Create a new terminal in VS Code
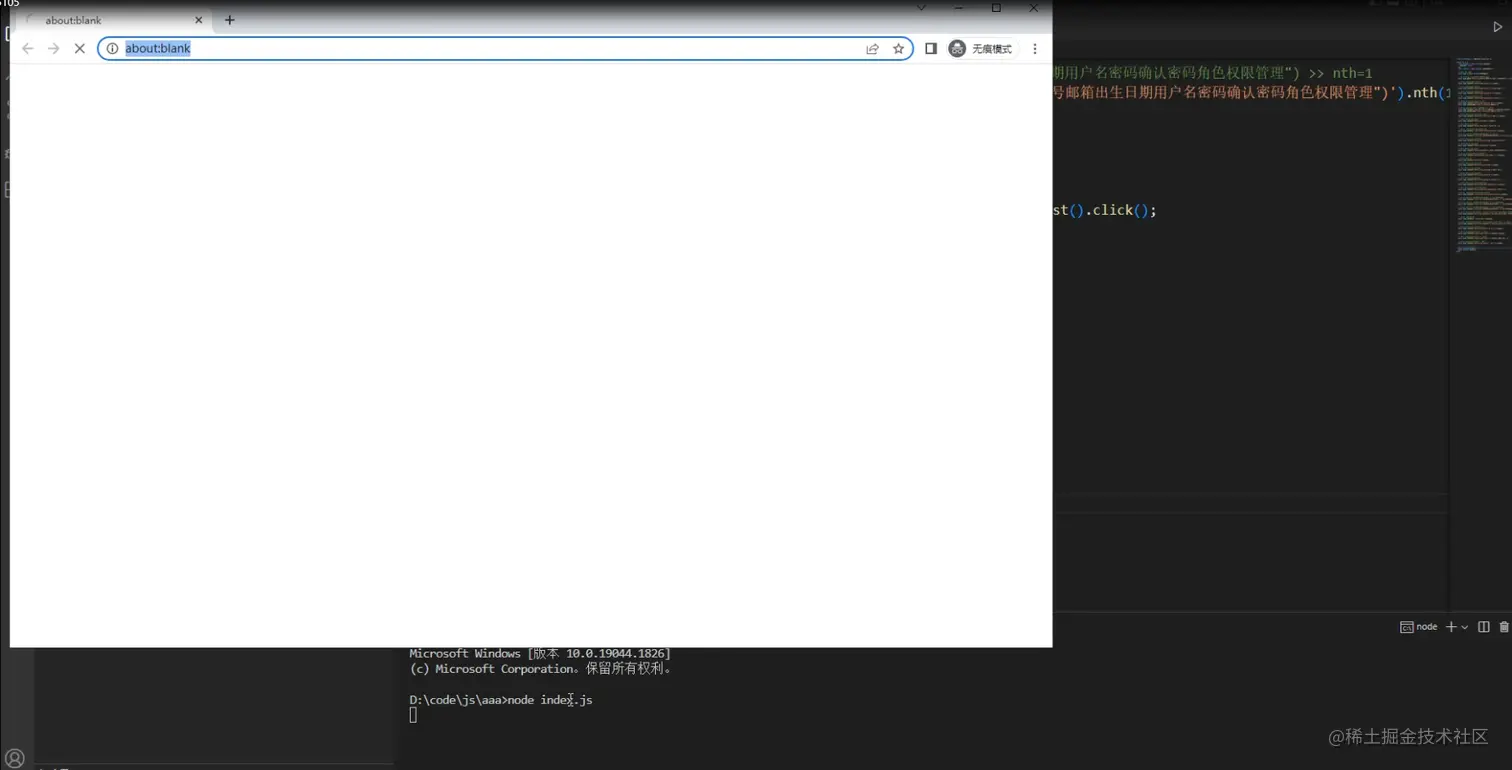Screen dimensions: 1512x770 (1451, 627)
